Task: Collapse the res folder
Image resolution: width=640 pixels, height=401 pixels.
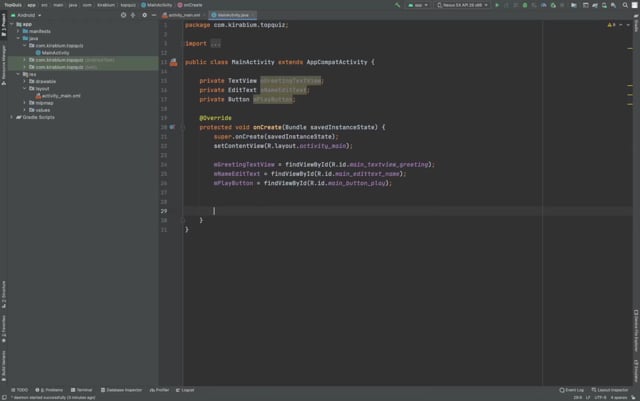Action: tap(18, 74)
